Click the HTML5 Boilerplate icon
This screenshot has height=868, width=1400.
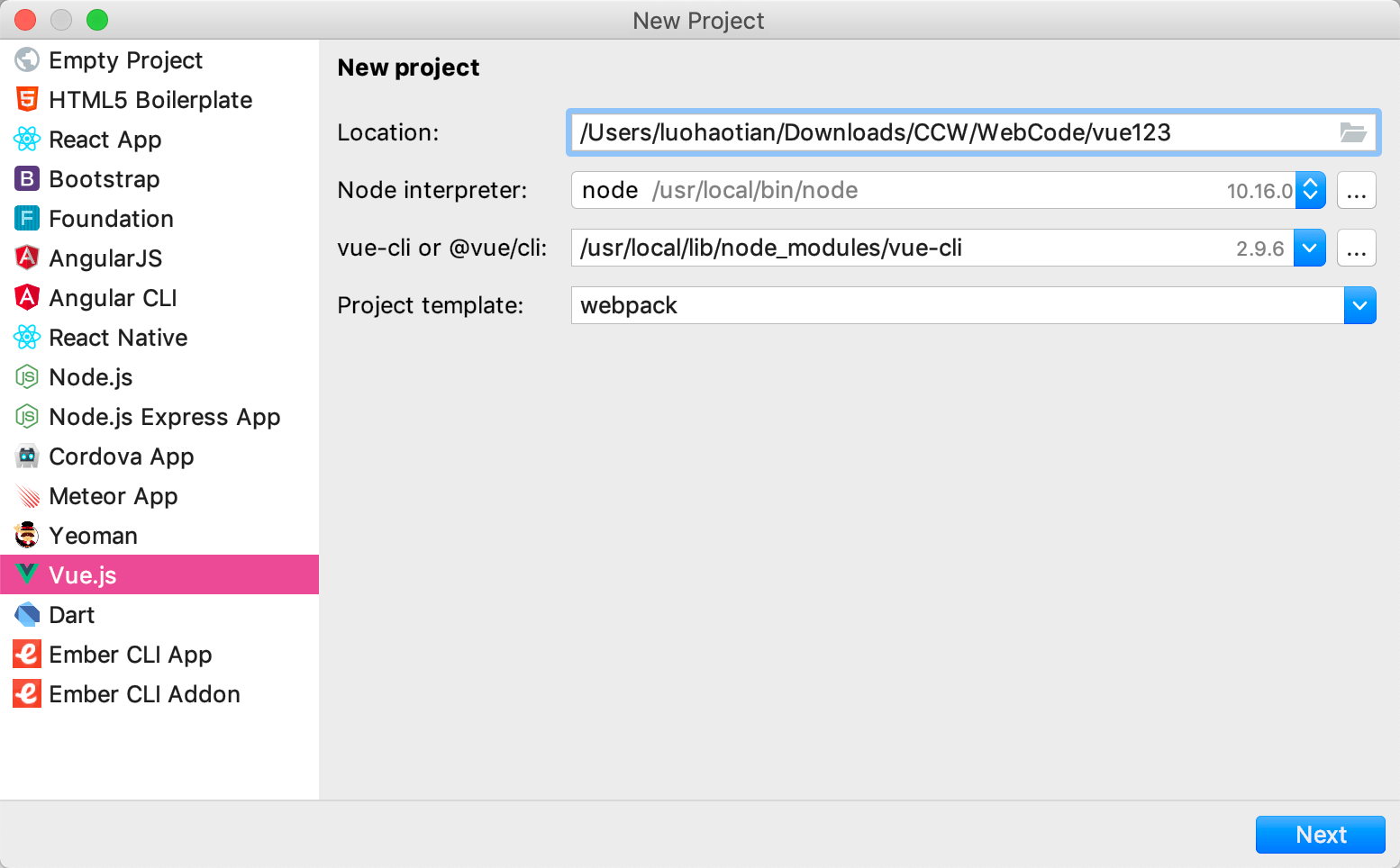coord(27,99)
